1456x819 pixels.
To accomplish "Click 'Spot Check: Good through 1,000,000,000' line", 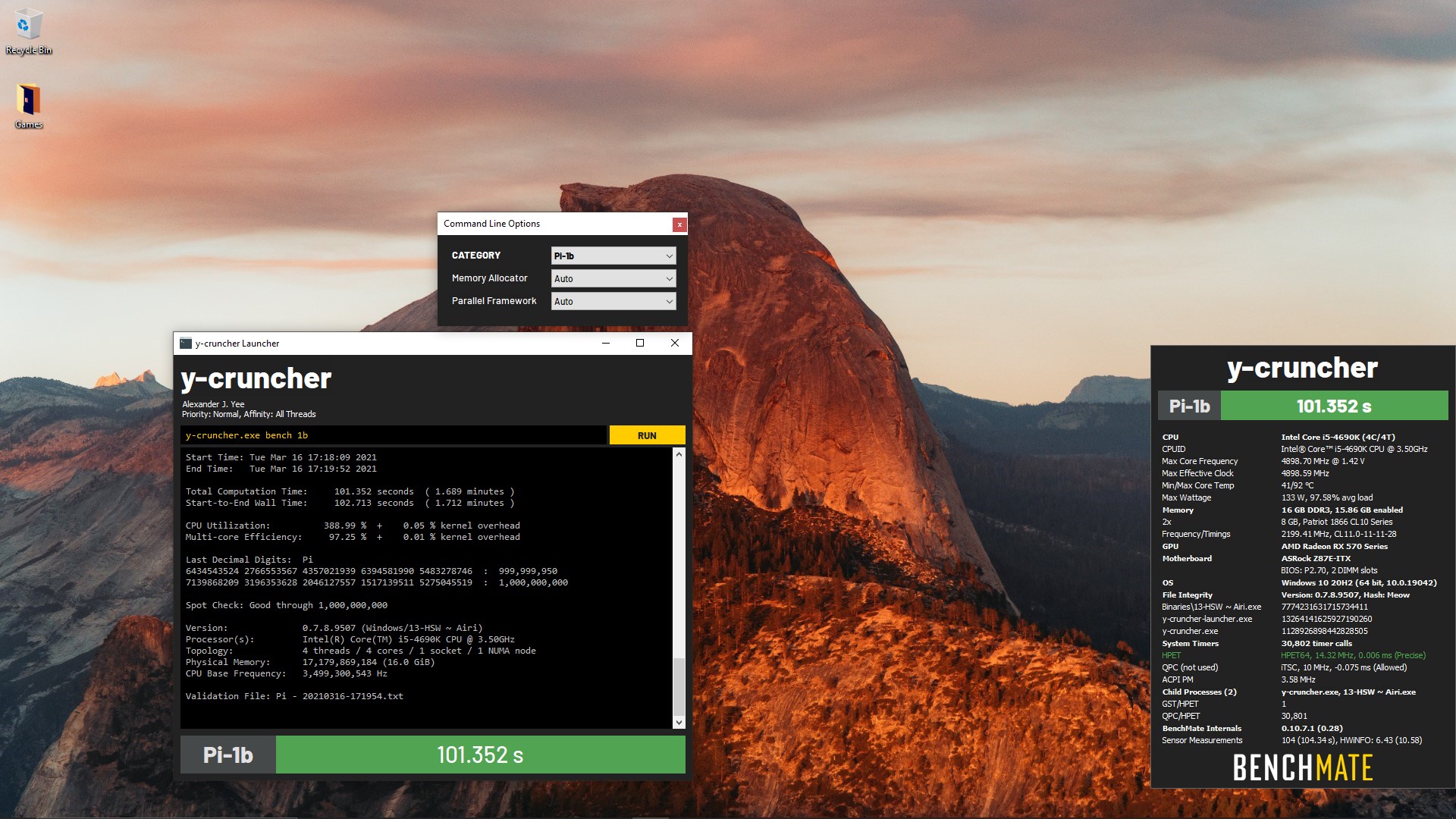I will pyautogui.click(x=286, y=605).
